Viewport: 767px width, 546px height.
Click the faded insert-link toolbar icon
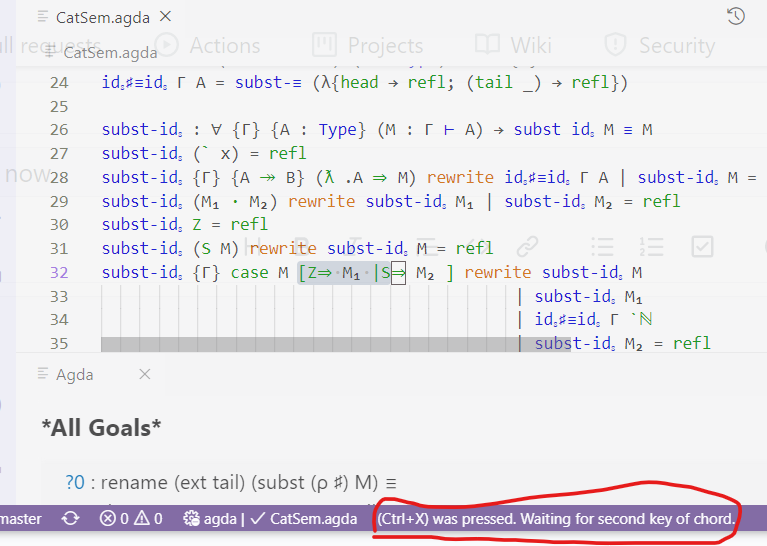(528, 247)
